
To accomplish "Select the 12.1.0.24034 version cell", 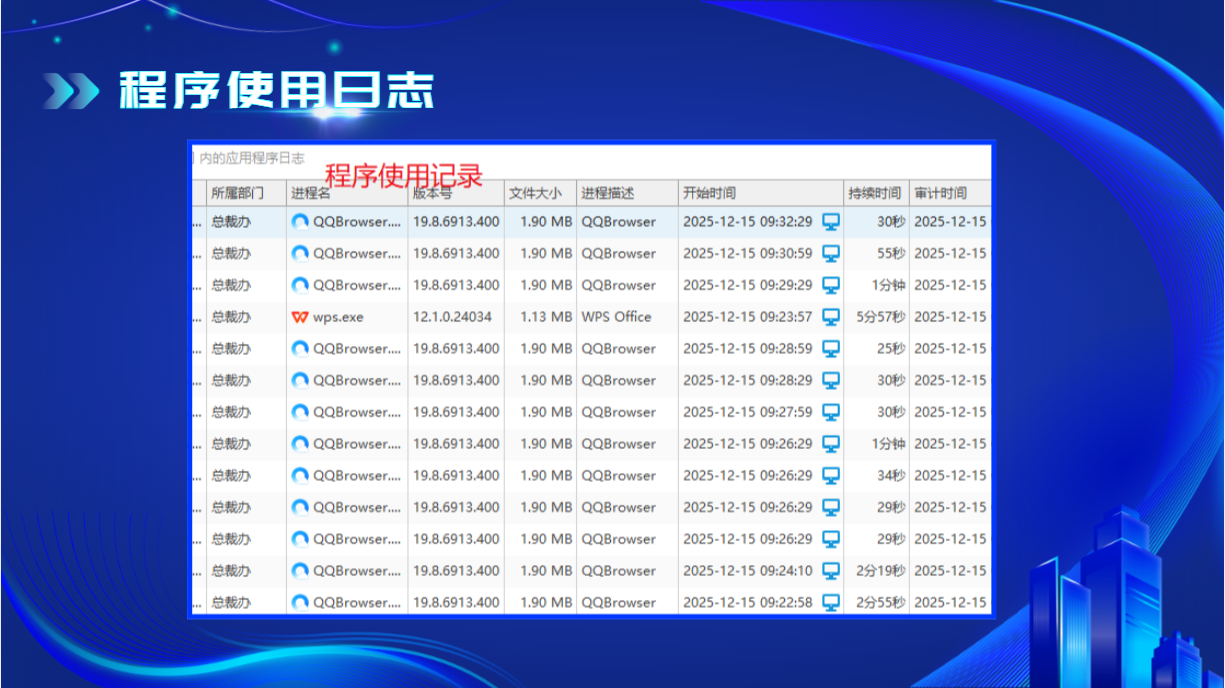I will coord(453,317).
